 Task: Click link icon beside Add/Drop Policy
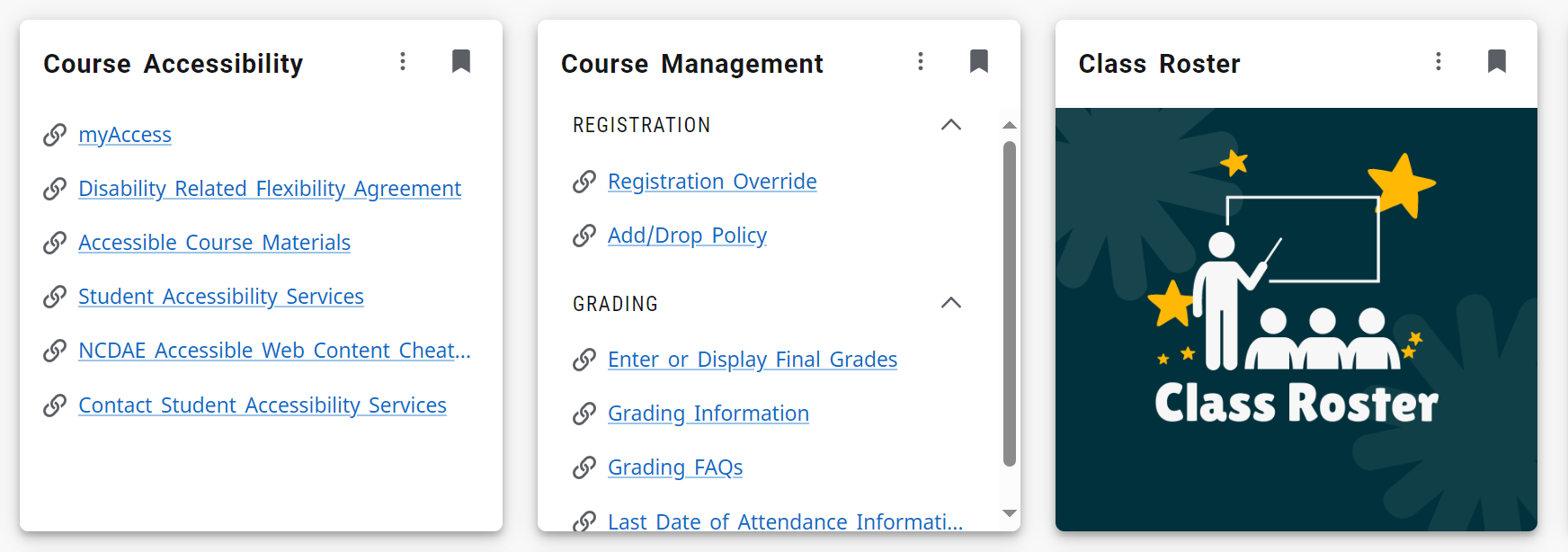[584, 236]
